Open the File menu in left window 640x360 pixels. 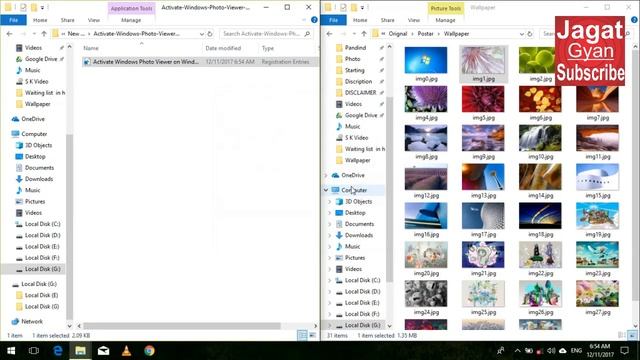(13, 20)
